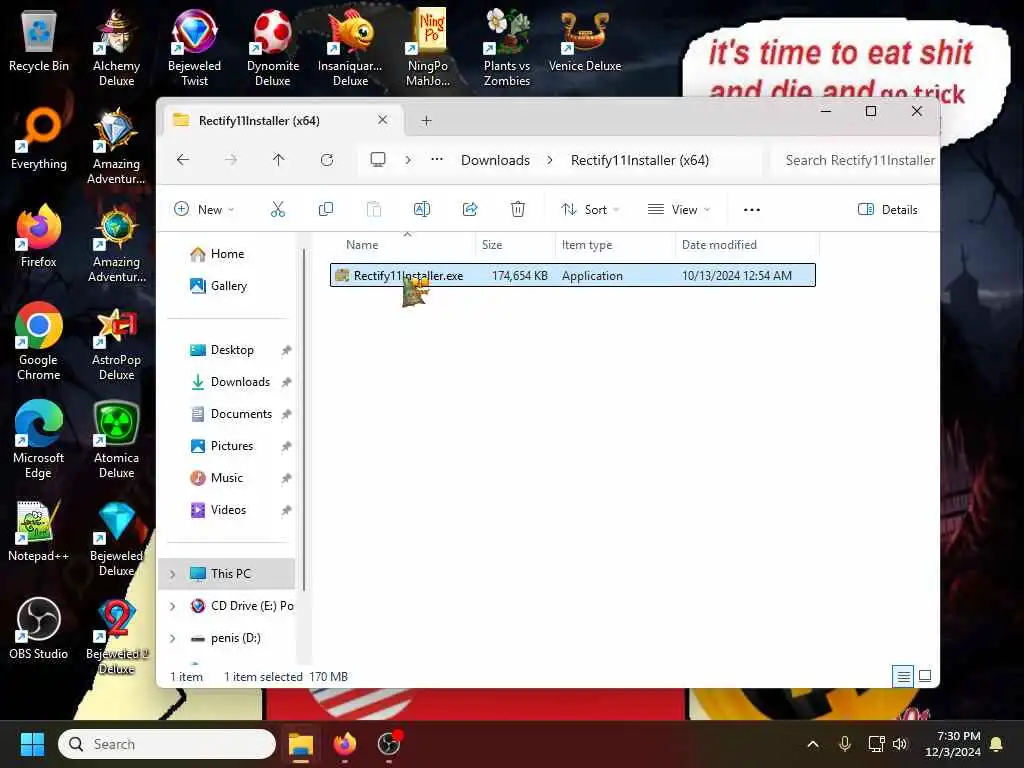1024x768 pixels.
Task: Sort by Name column header
Action: tap(404, 245)
